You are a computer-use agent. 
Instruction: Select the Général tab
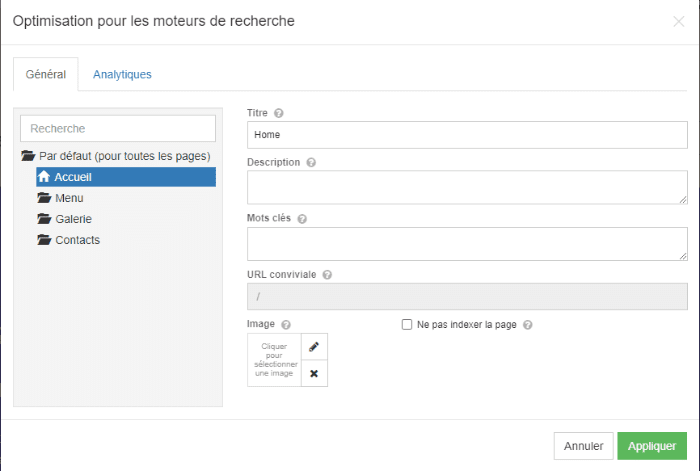click(46, 74)
